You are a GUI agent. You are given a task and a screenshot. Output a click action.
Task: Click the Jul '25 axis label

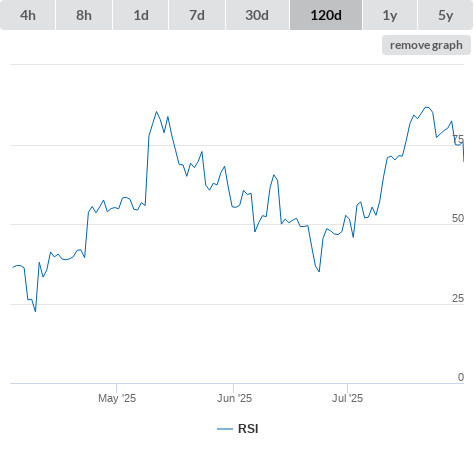point(347,398)
